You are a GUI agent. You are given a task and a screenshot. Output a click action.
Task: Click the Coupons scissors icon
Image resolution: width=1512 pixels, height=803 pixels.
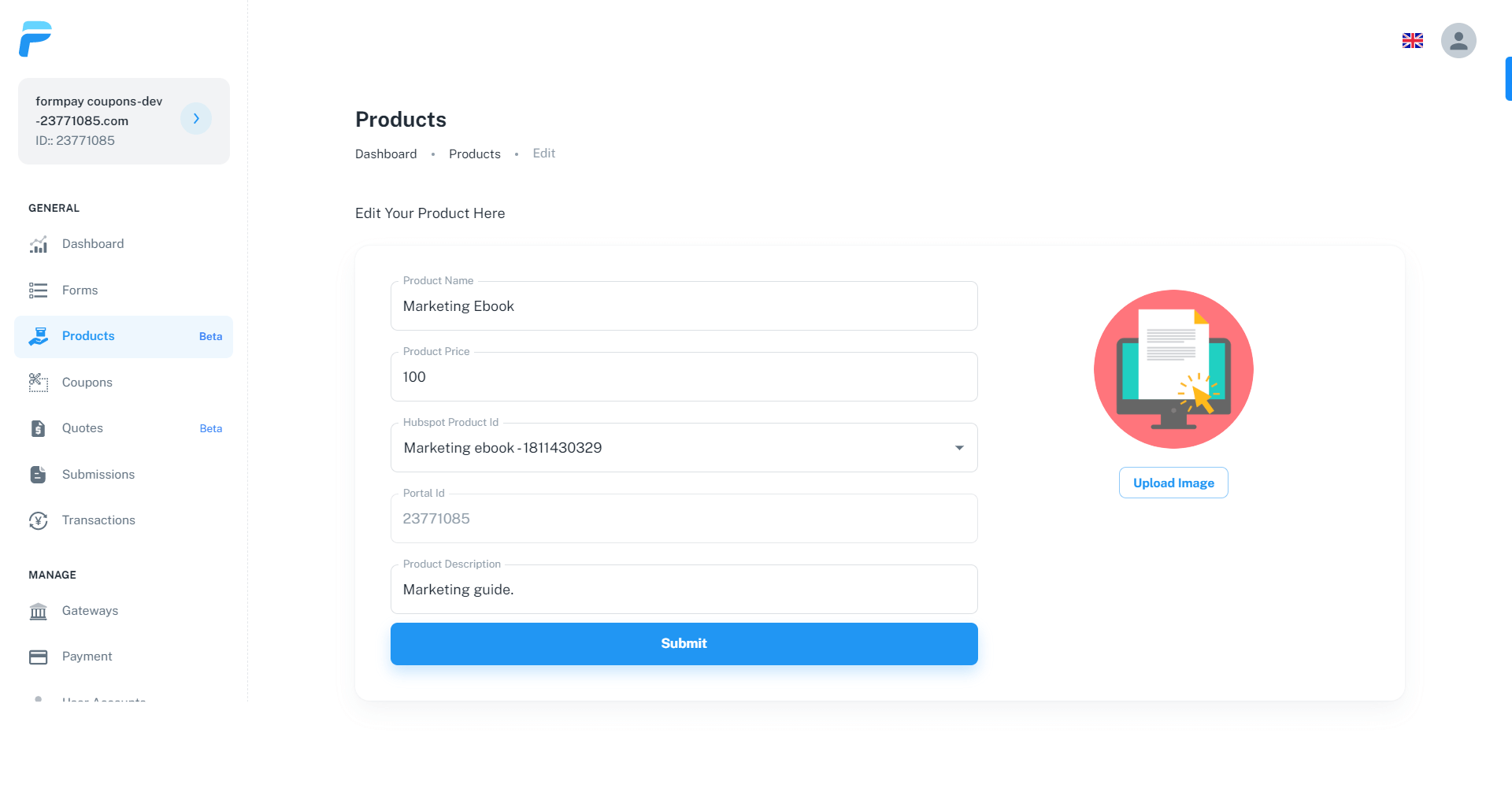click(x=39, y=383)
